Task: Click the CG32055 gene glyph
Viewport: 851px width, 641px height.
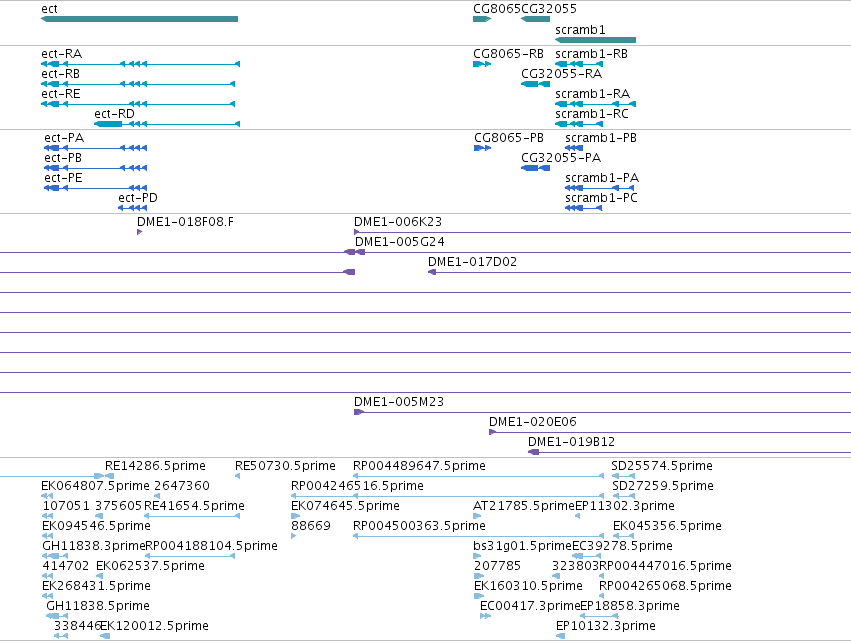Action: 536,19
